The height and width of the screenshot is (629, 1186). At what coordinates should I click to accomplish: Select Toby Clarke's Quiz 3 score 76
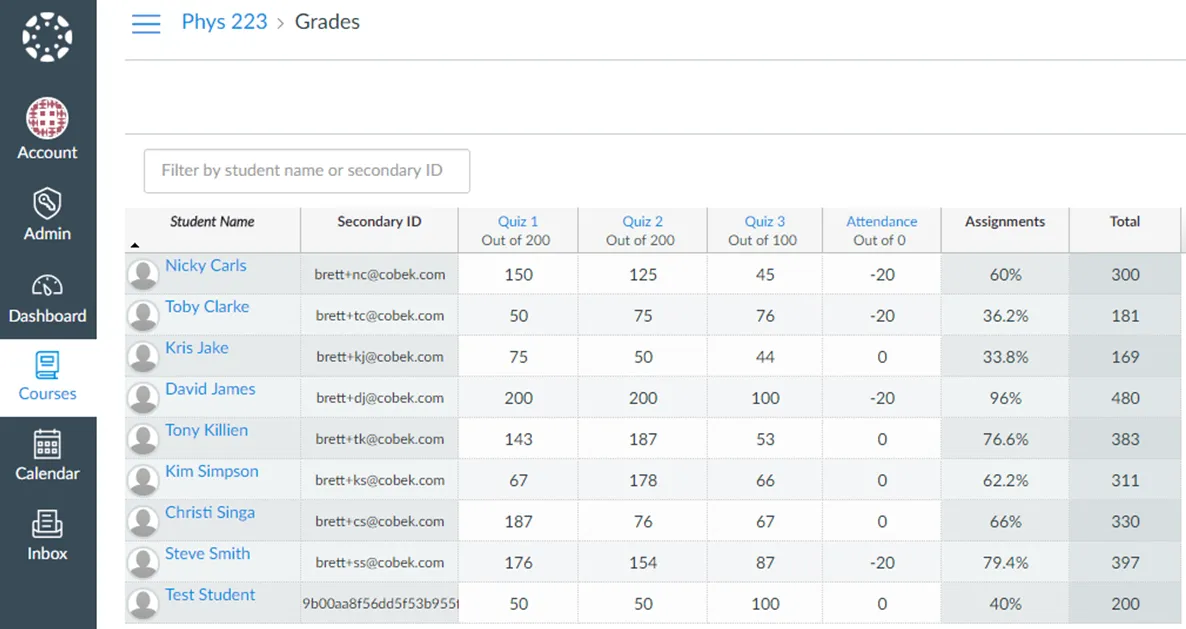[765, 315]
